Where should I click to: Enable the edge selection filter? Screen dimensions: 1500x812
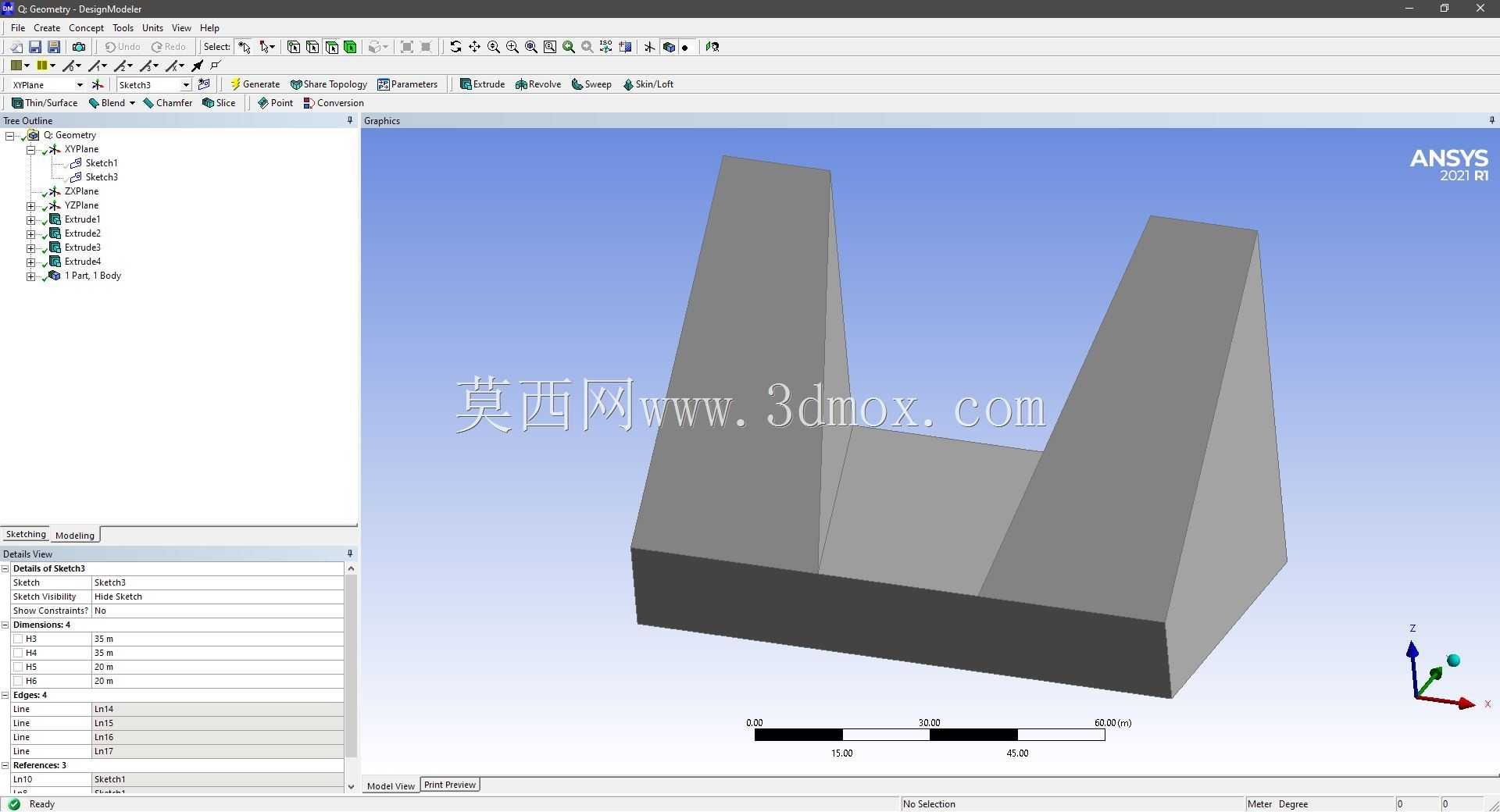tap(312, 47)
